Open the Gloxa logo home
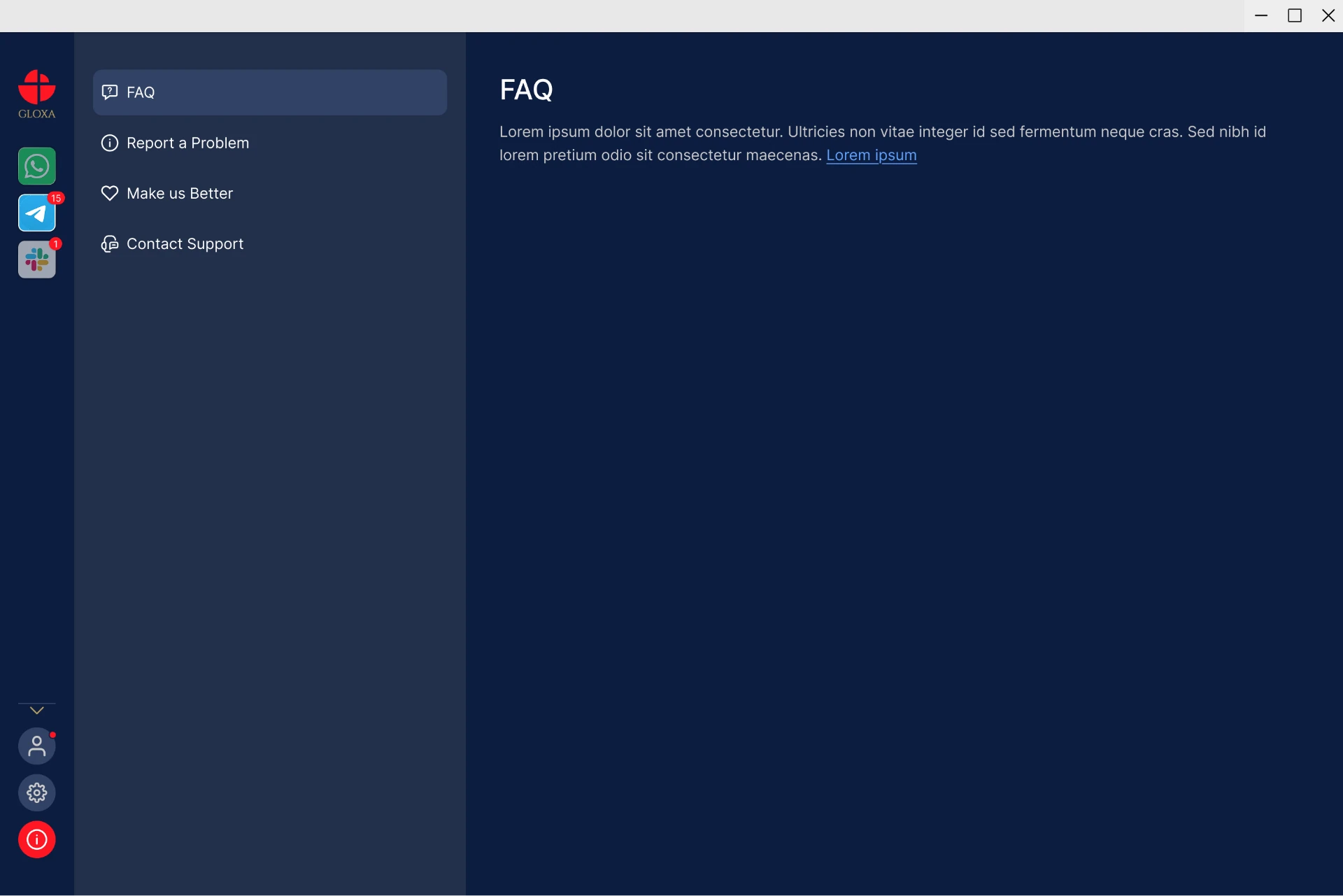The width and height of the screenshot is (1343, 896). click(36, 94)
